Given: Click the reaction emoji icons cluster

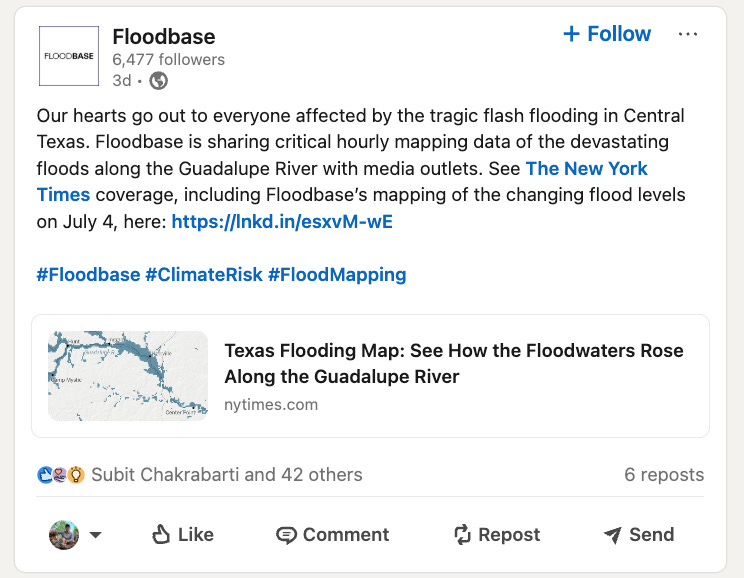Looking at the screenshot, I should click(60, 474).
